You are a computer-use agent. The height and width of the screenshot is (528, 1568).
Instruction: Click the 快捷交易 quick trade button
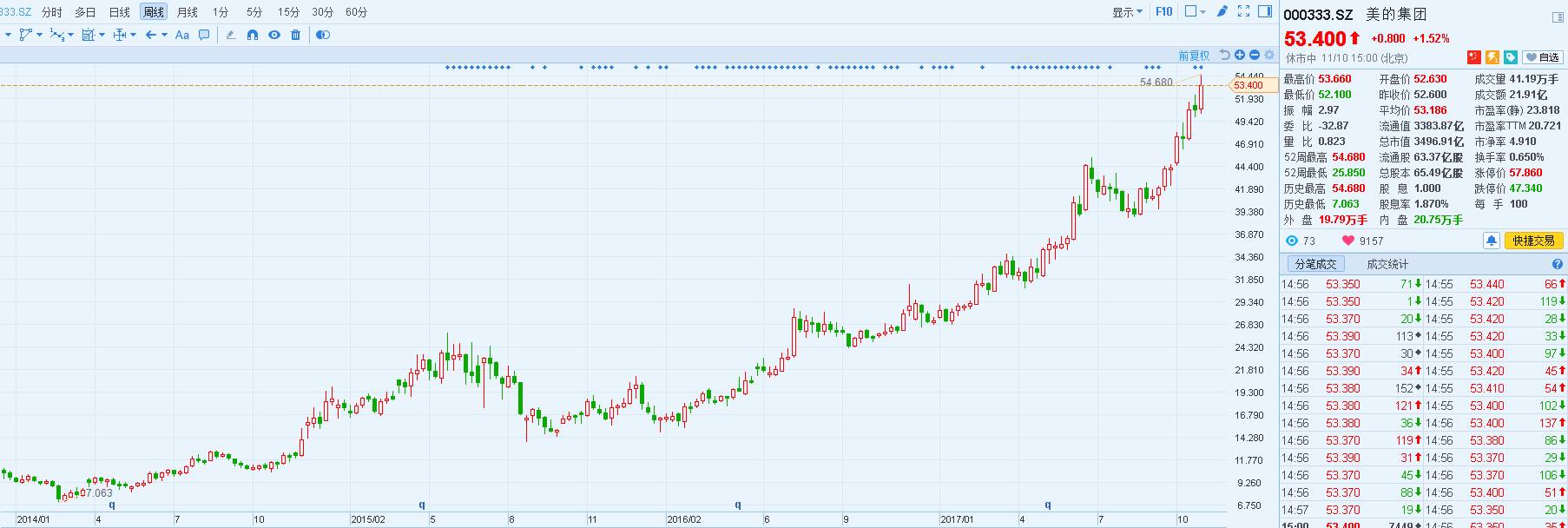[x=1533, y=241]
